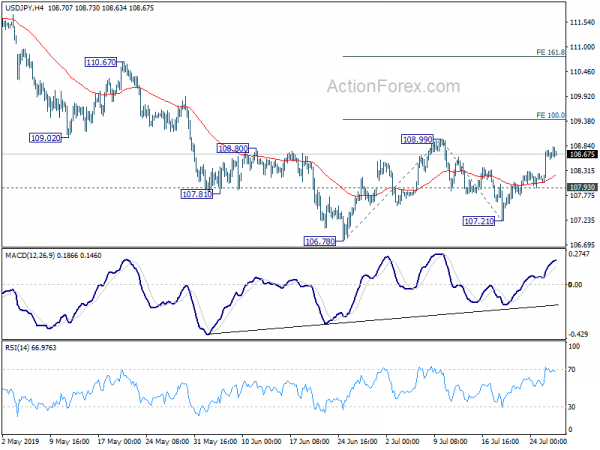
Task: Click the MACD scale value -0.429
Action: pos(578,334)
